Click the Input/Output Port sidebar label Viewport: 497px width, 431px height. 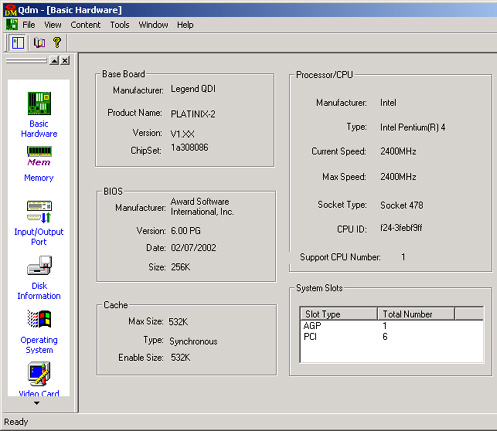(x=39, y=237)
